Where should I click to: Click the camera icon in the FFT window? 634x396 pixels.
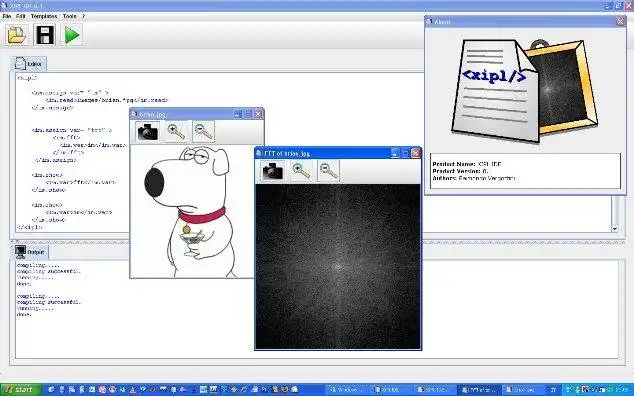(x=272, y=171)
